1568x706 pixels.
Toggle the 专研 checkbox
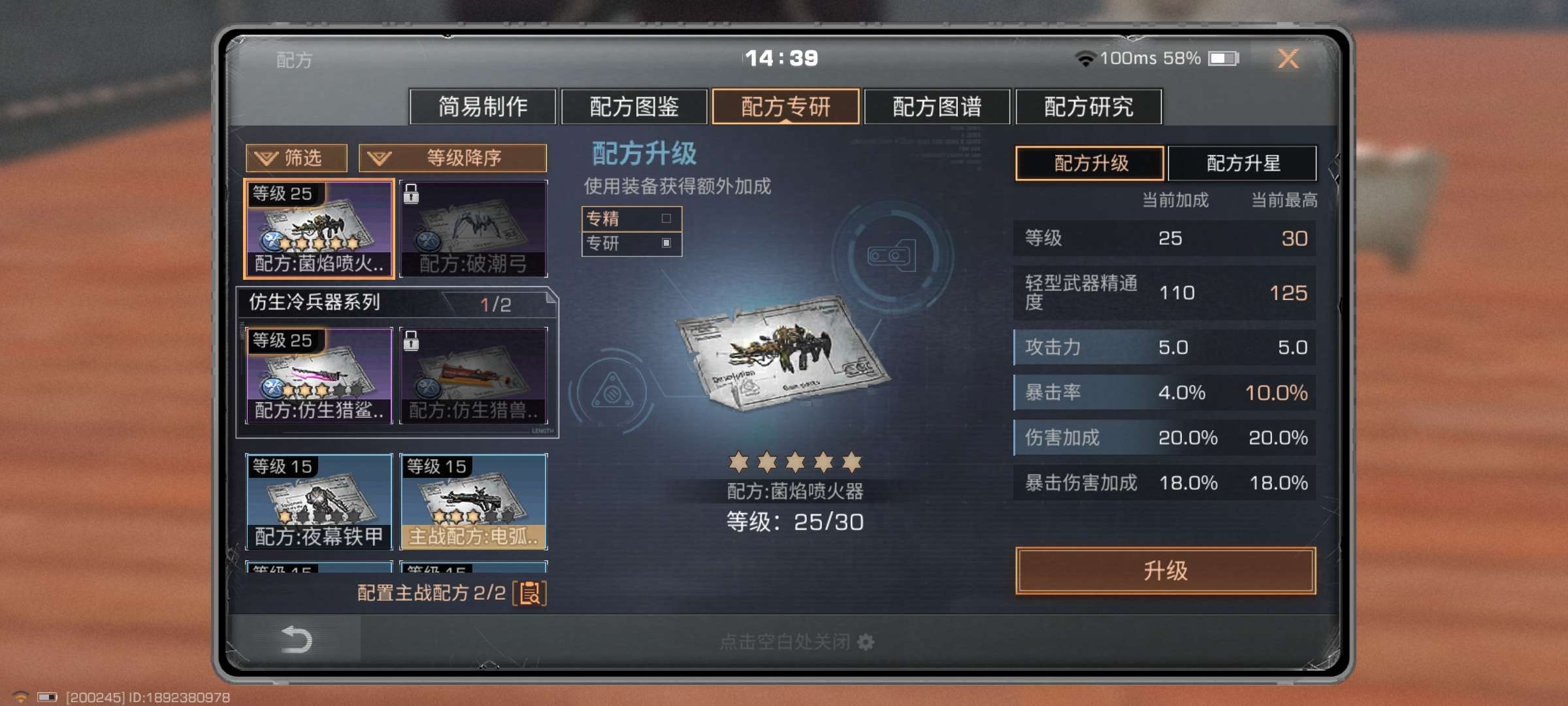666,243
